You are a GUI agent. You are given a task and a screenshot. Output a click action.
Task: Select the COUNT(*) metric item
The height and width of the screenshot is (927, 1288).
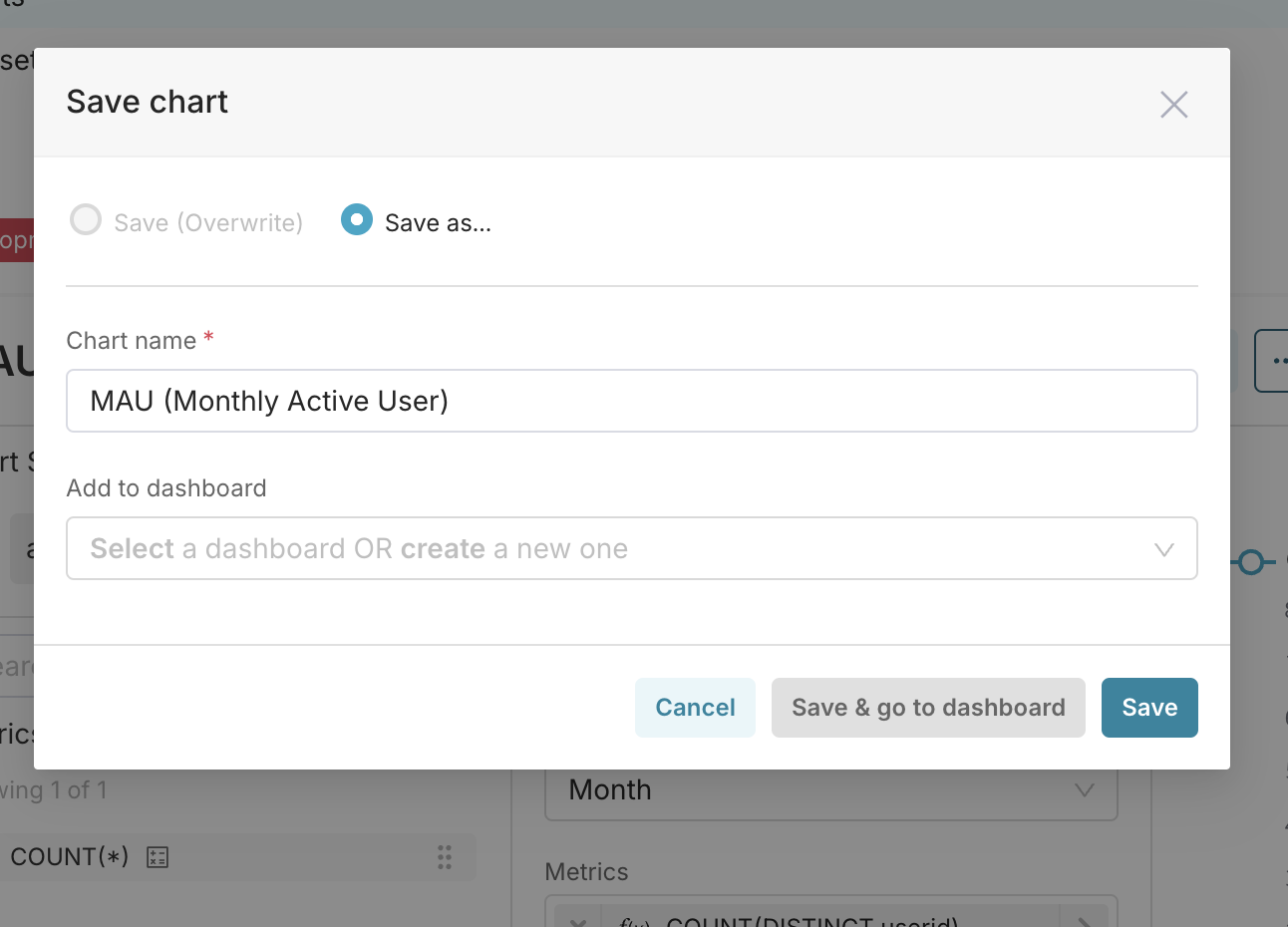(x=237, y=857)
